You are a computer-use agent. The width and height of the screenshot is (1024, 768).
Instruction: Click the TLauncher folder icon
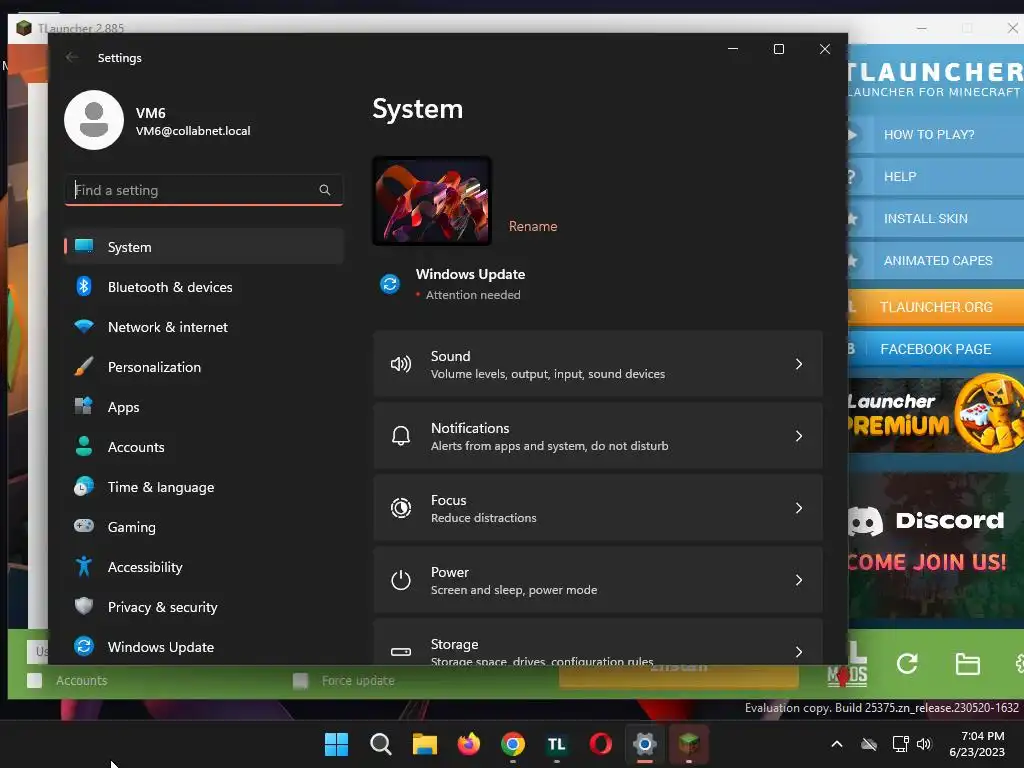click(x=967, y=664)
